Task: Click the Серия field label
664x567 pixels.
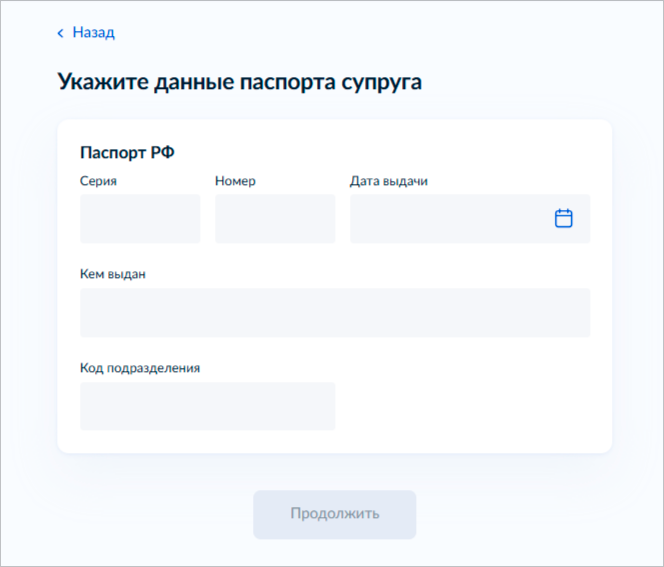Action: point(98,181)
